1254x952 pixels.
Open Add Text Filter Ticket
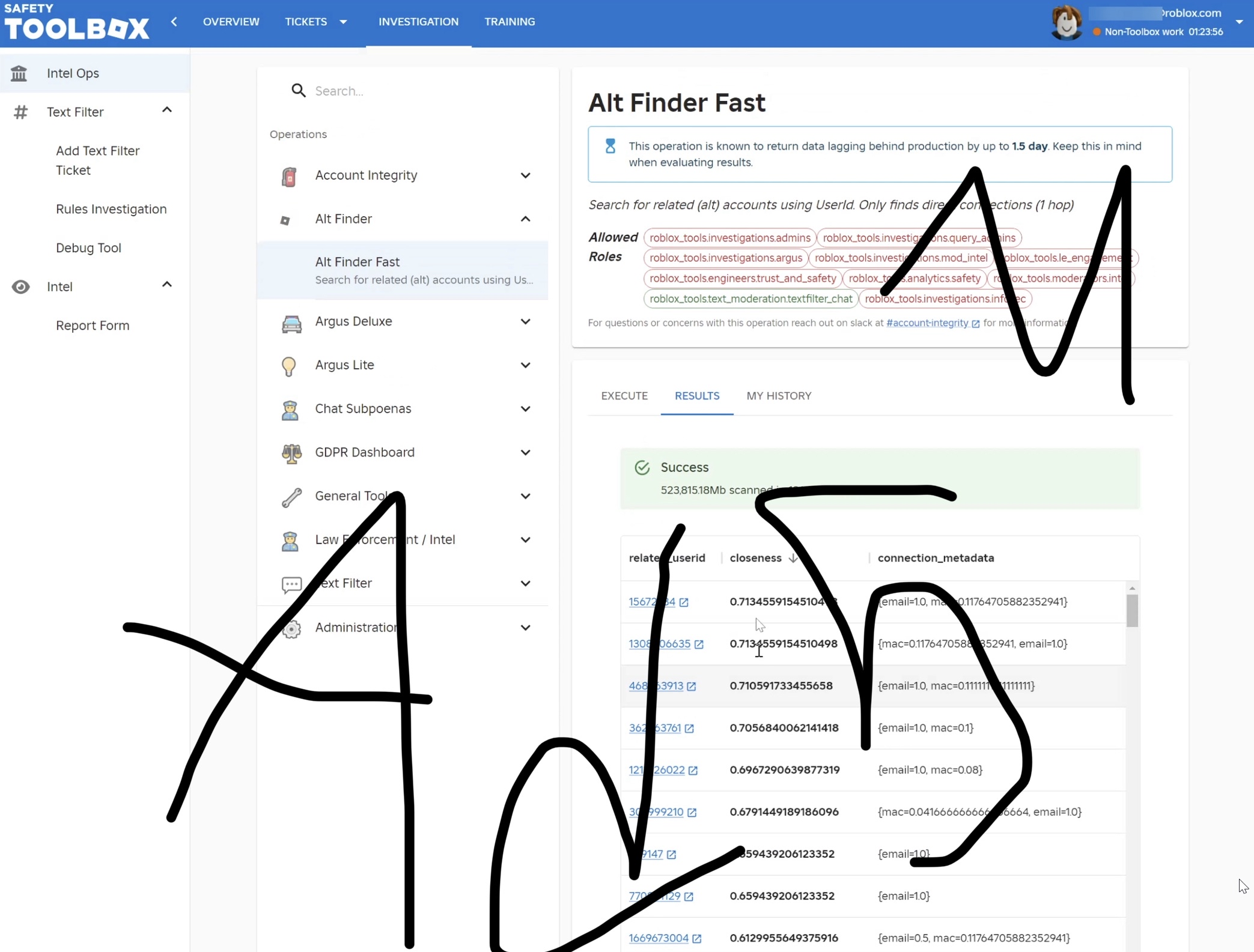(98, 160)
